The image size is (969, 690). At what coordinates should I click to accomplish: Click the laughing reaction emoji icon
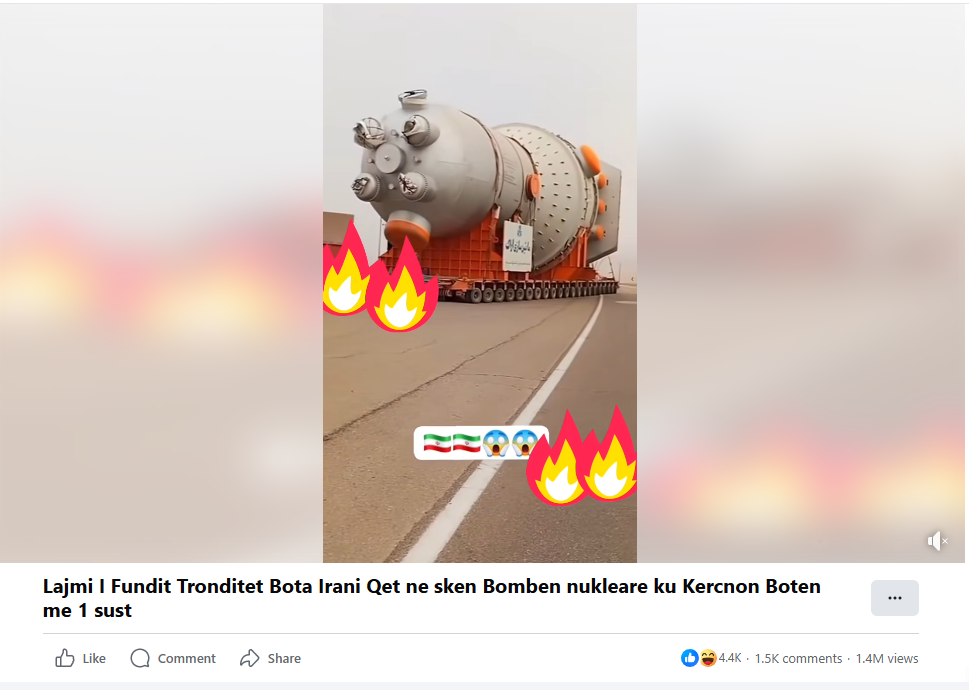(x=708, y=658)
